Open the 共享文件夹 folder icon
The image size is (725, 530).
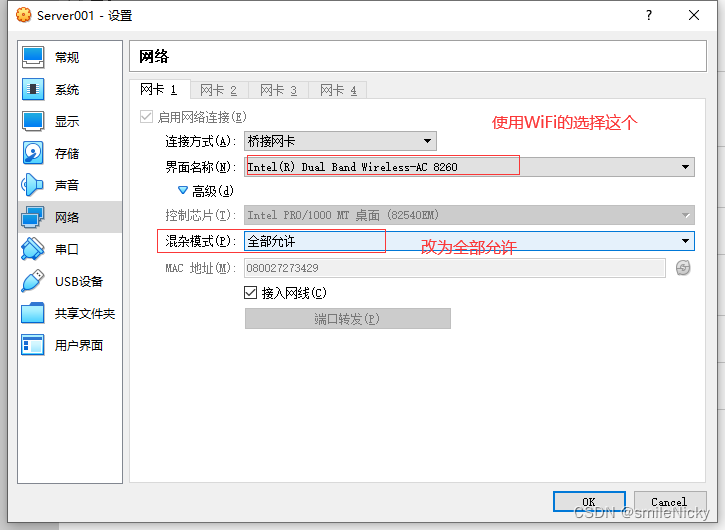tap(33, 313)
